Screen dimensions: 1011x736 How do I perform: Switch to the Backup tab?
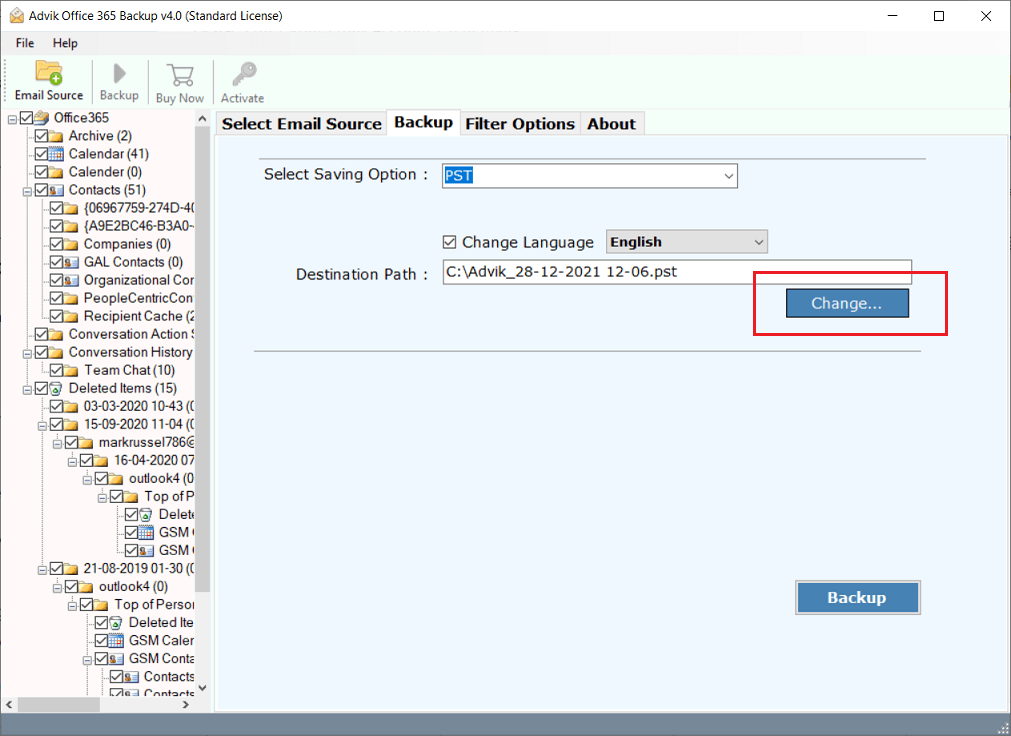click(424, 123)
